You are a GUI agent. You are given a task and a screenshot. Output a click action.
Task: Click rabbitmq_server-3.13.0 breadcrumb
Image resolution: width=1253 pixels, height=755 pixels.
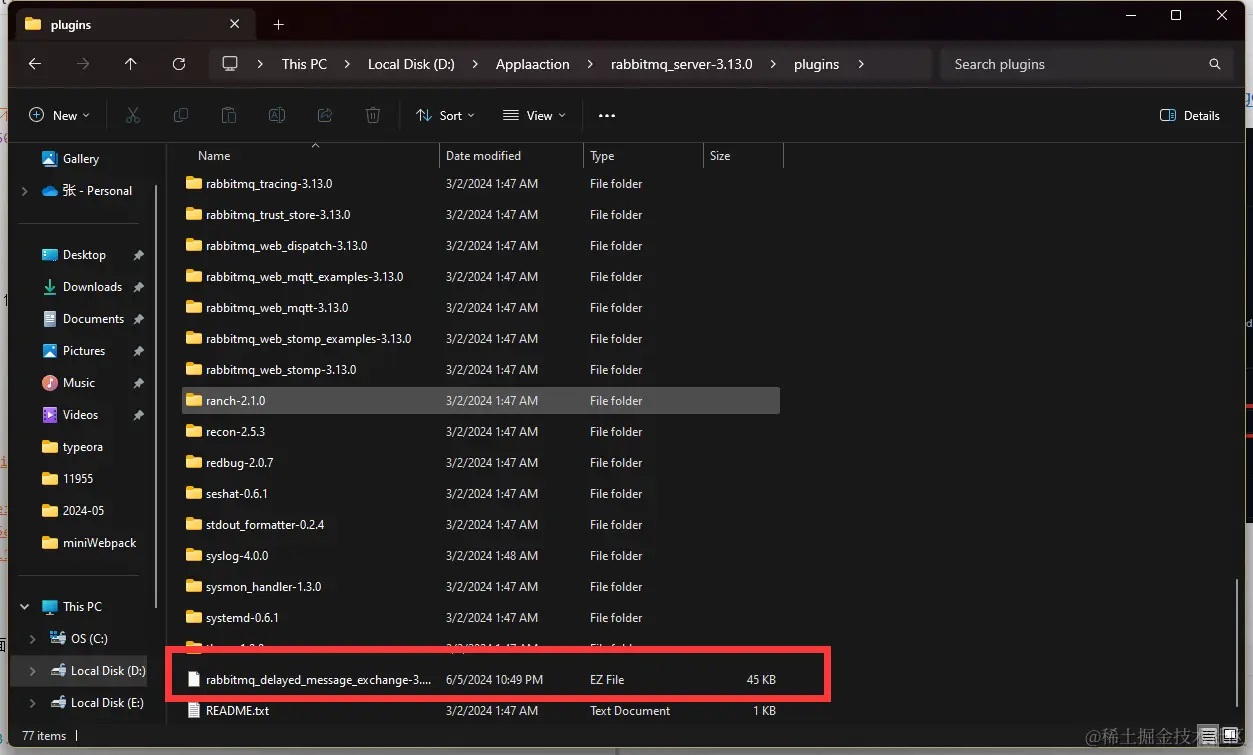pos(682,64)
